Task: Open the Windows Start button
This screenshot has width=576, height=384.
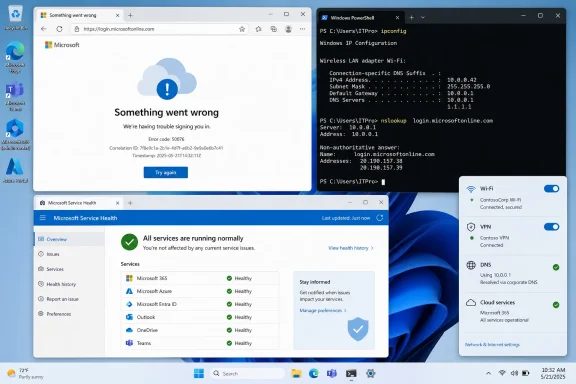Action: tap(199, 373)
